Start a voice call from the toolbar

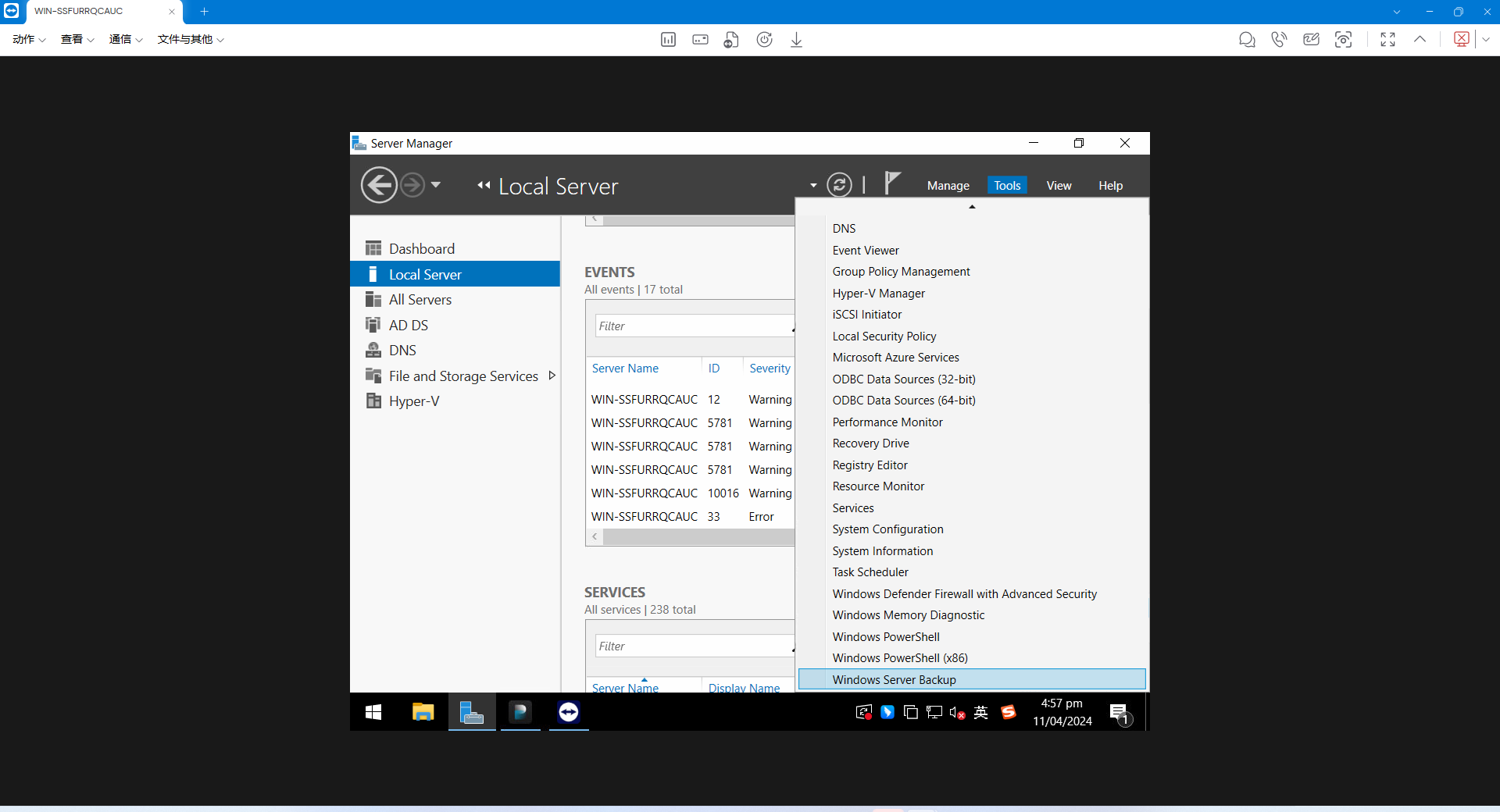tap(1279, 39)
